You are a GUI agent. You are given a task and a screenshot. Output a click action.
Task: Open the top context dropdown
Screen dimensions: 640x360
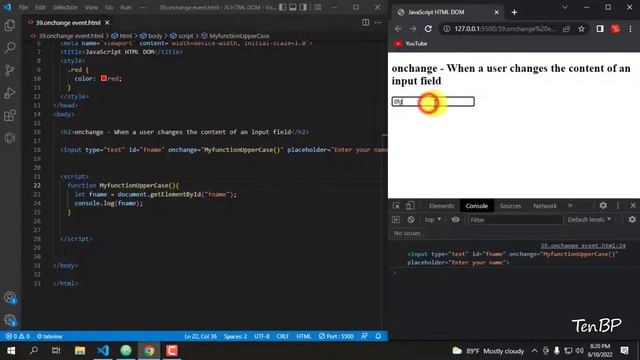pos(433,220)
